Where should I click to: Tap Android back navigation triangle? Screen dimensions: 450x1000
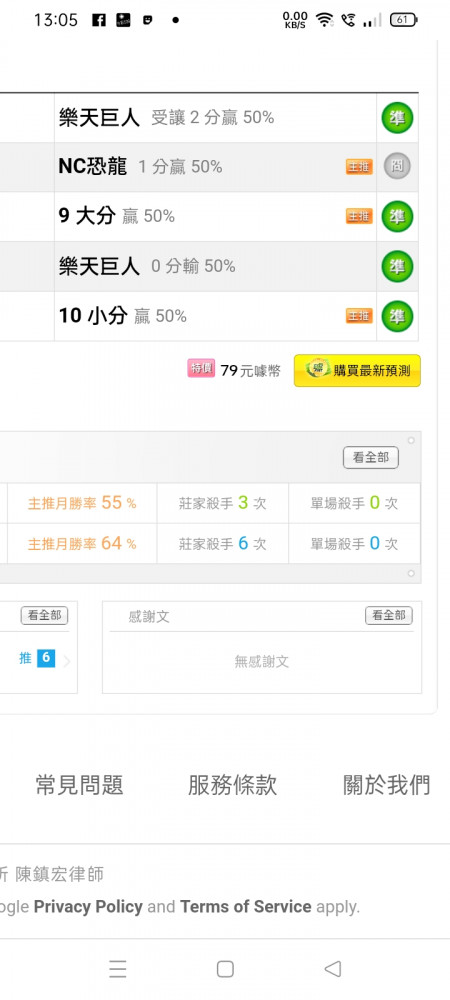click(x=332, y=969)
